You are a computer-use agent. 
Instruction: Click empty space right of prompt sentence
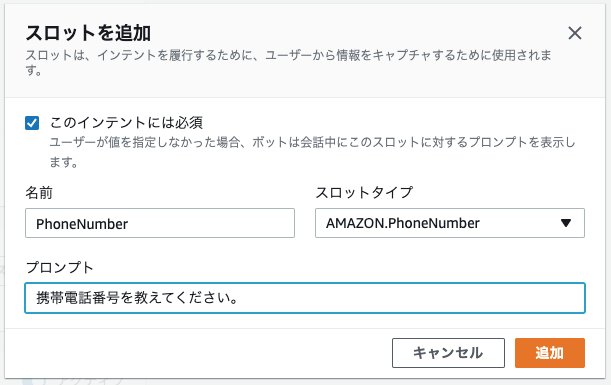coord(409,298)
